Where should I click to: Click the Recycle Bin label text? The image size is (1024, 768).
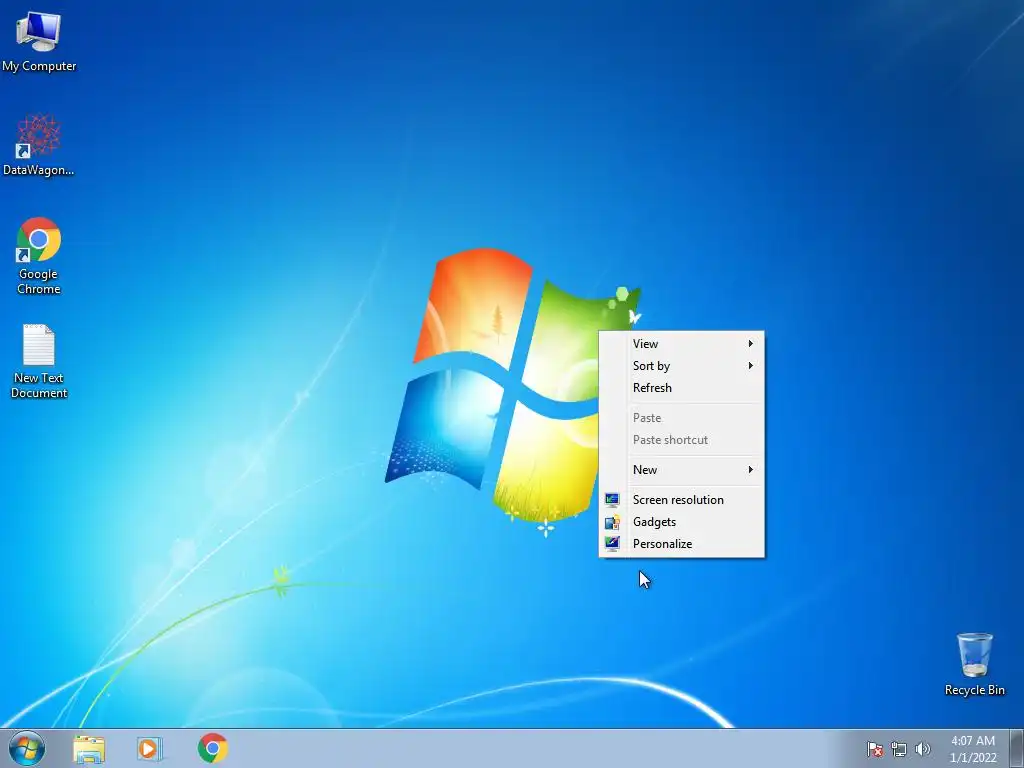point(974,690)
